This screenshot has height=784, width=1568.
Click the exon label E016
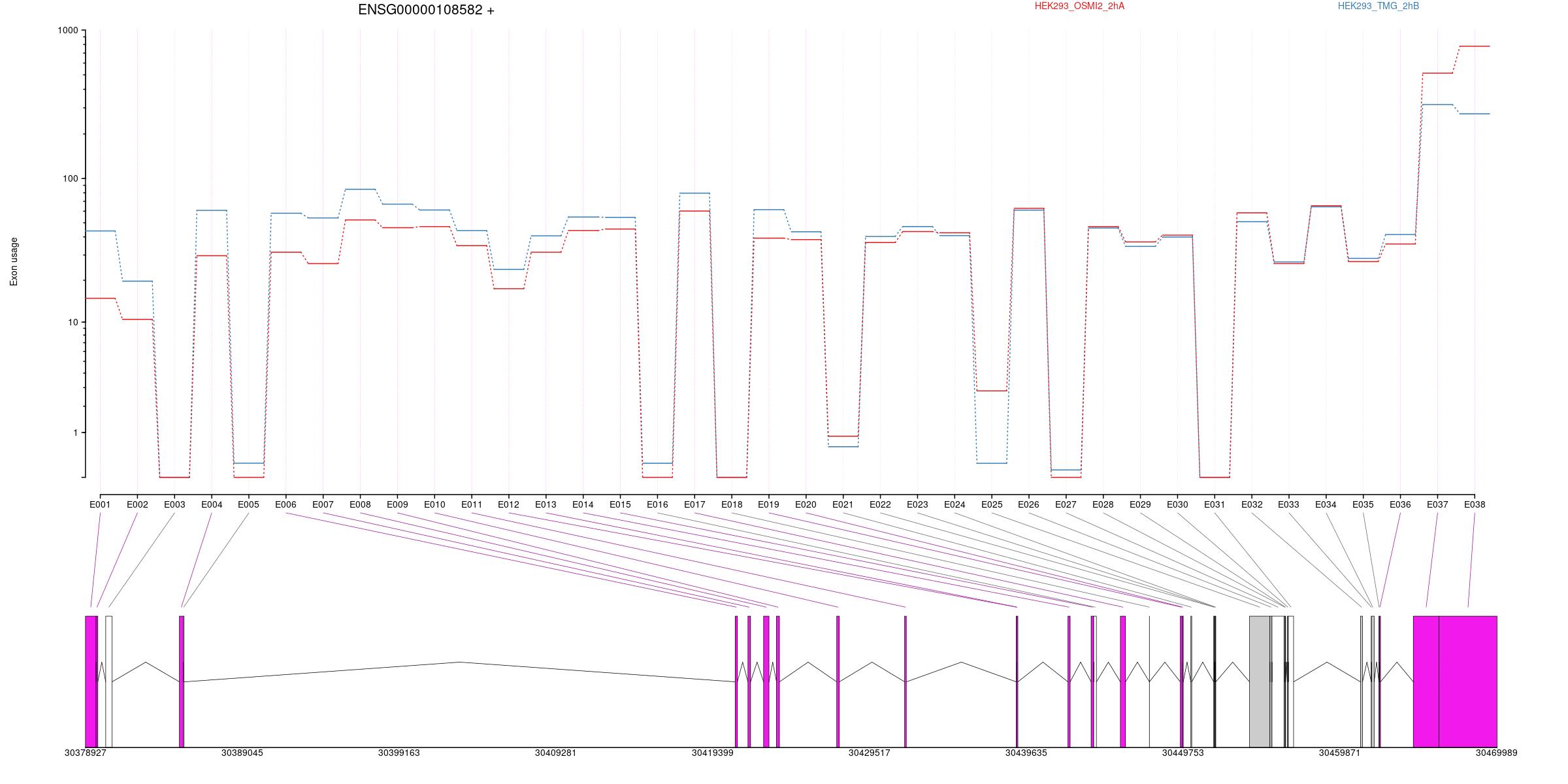[x=657, y=504]
